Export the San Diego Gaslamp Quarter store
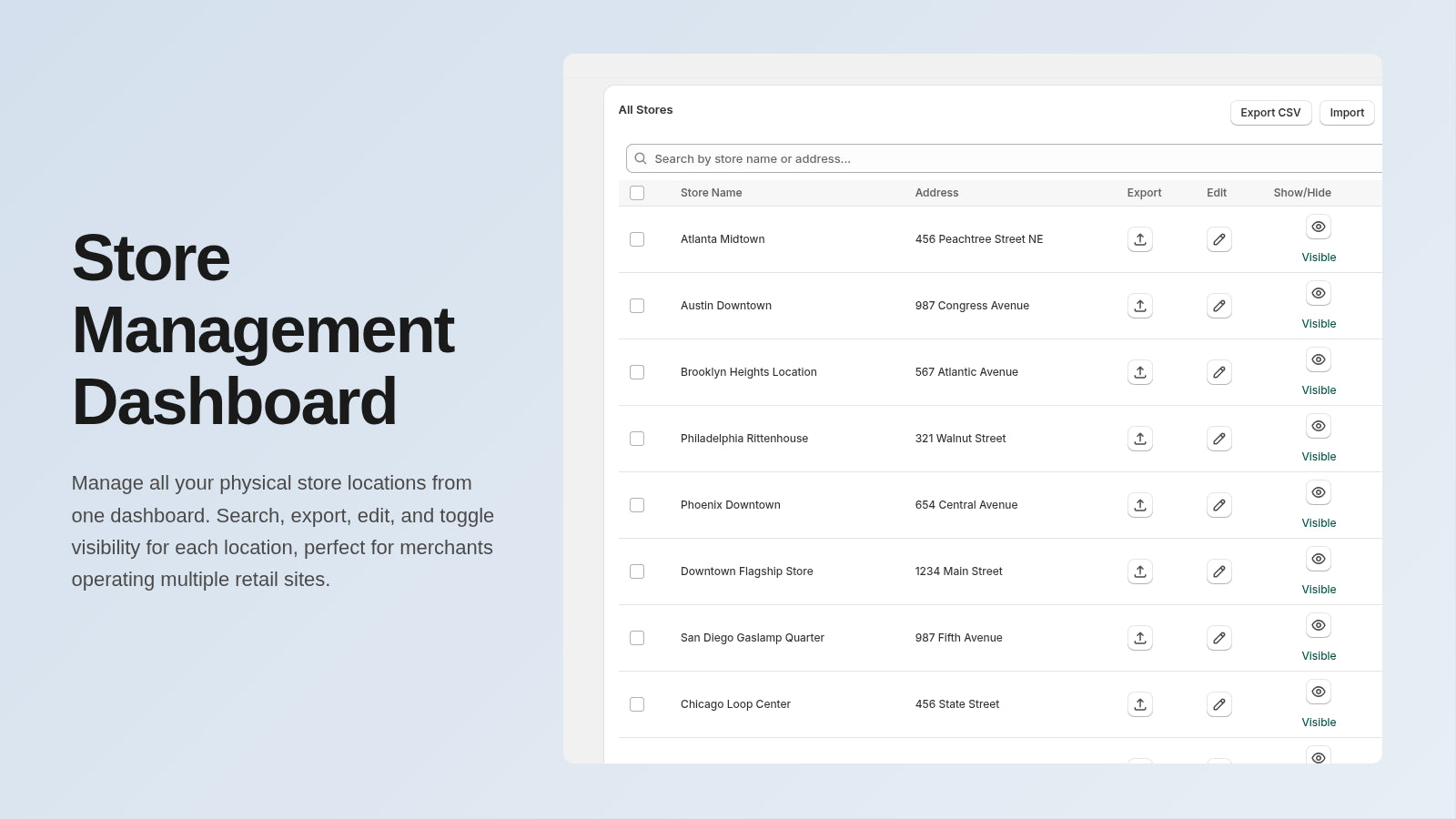 [1140, 638]
